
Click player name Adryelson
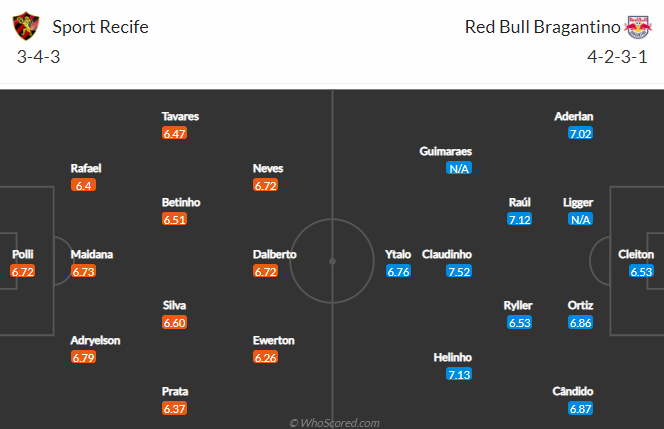(95, 340)
